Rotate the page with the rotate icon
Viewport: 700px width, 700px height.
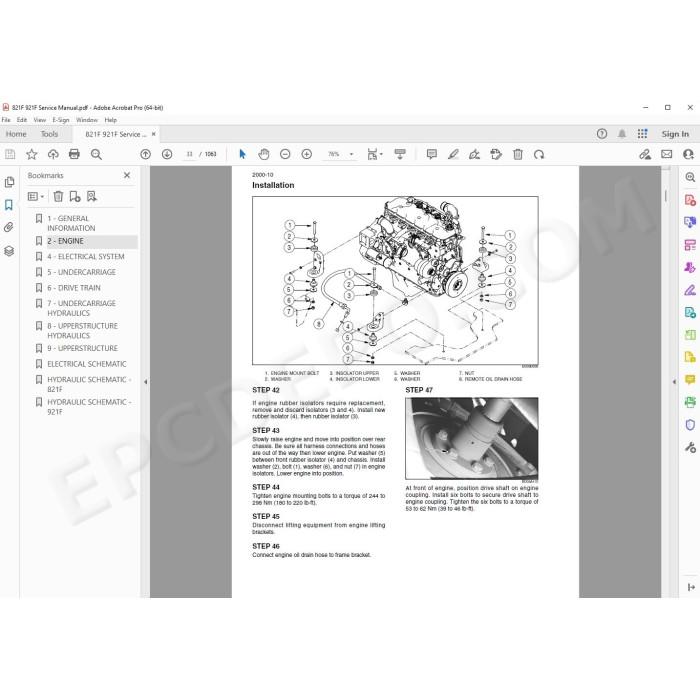point(539,154)
